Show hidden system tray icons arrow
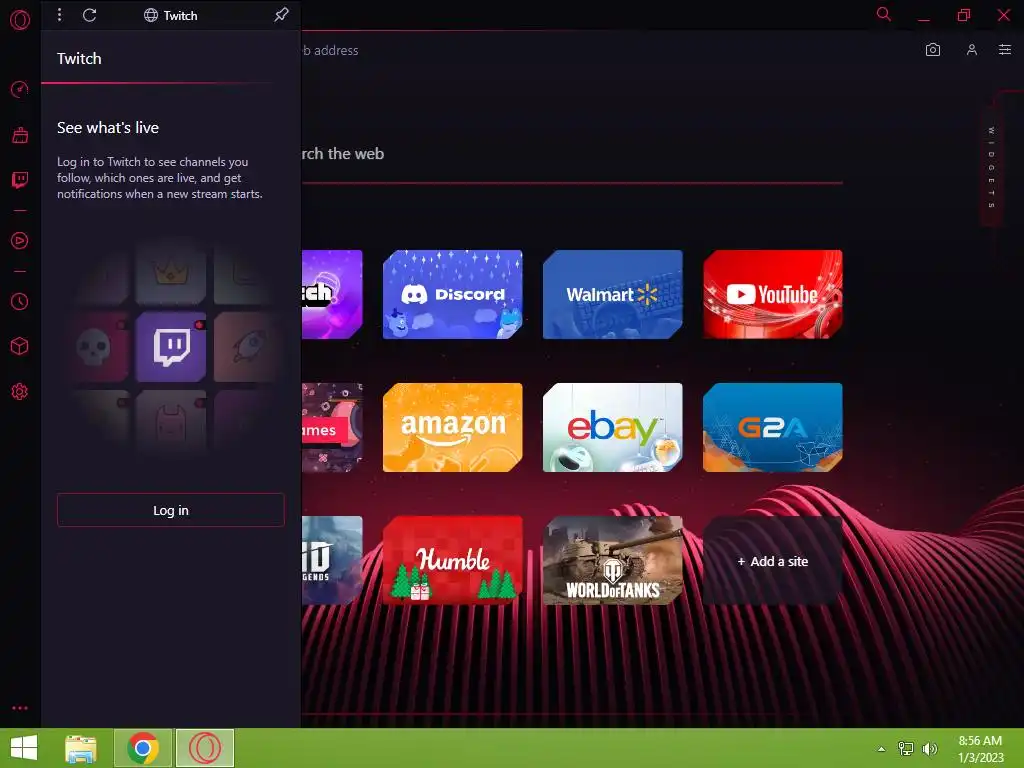This screenshot has width=1024, height=768. tap(881, 749)
